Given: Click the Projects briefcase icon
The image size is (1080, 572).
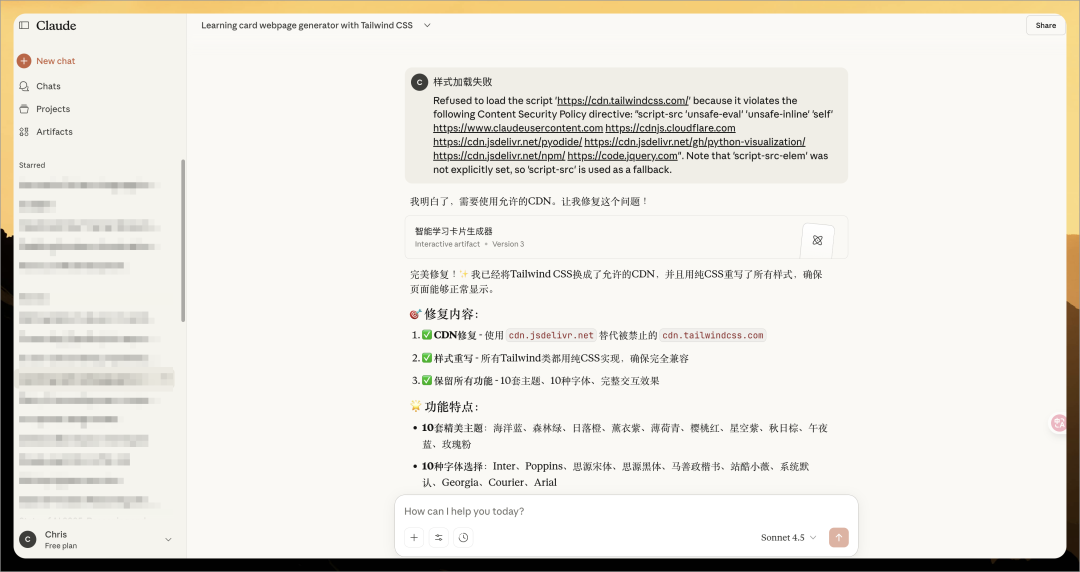Looking at the screenshot, I should (x=24, y=109).
